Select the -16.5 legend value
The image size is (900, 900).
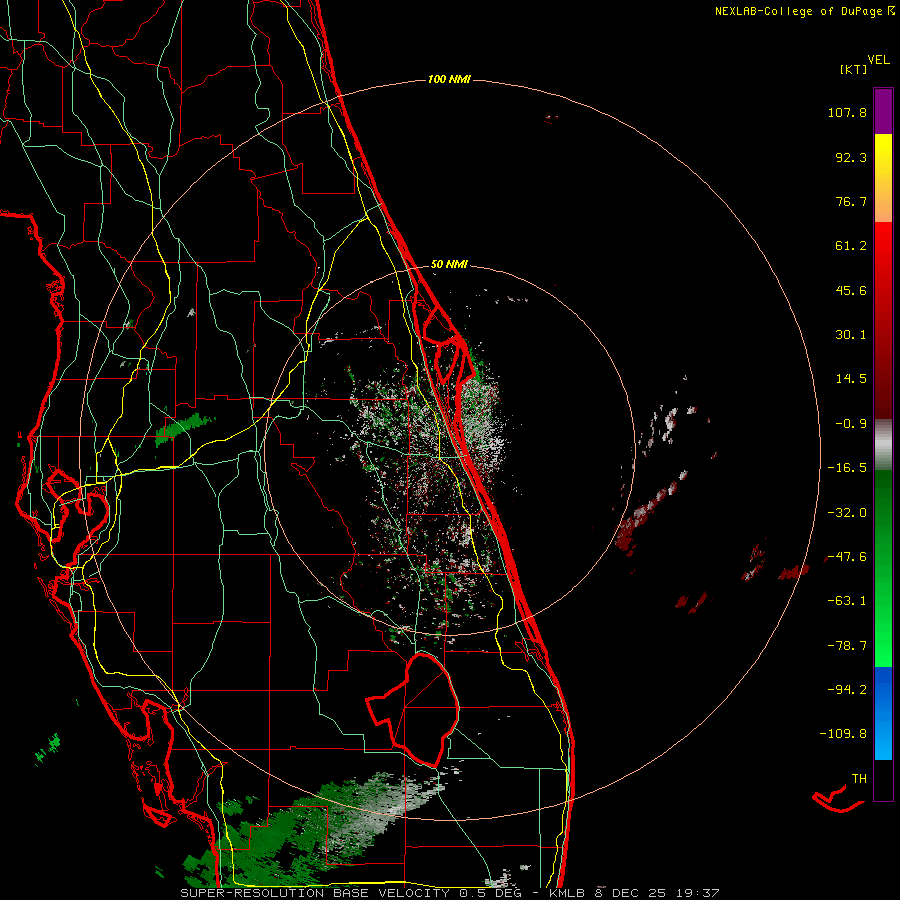tap(847, 468)
